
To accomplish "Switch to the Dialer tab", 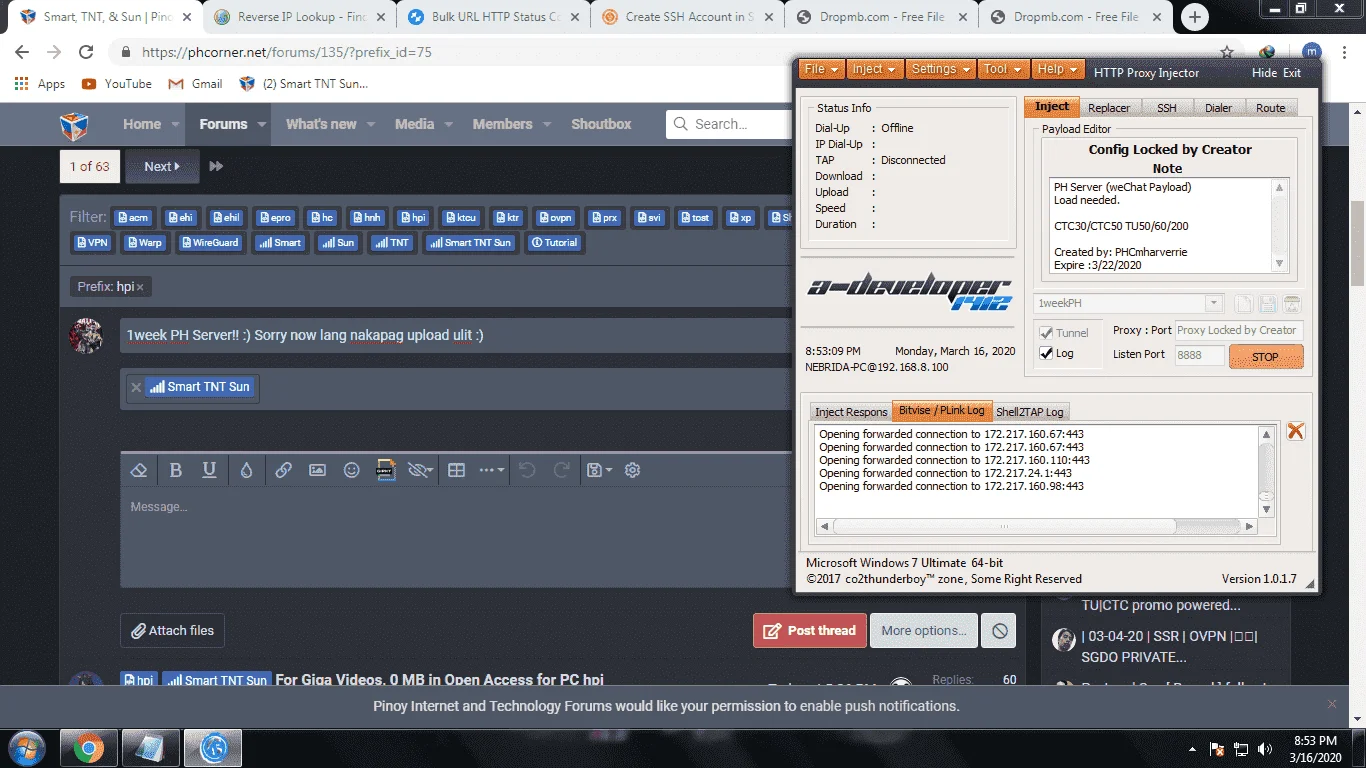I will [x=1218, y=108].
